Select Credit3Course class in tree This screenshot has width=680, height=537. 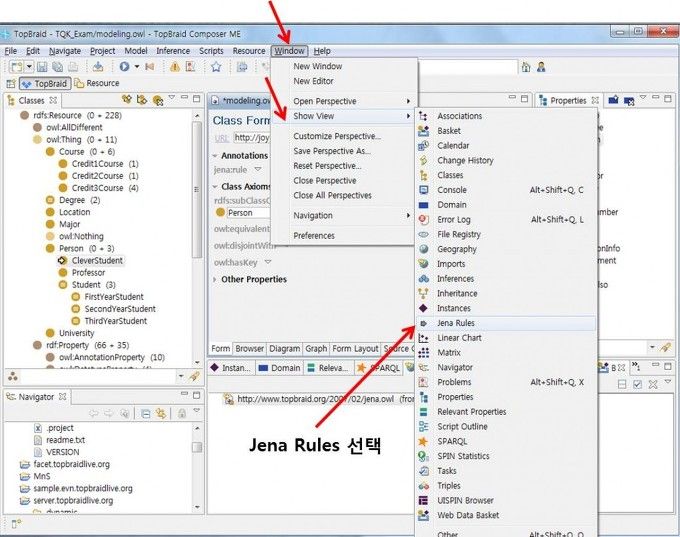(99, 188)
